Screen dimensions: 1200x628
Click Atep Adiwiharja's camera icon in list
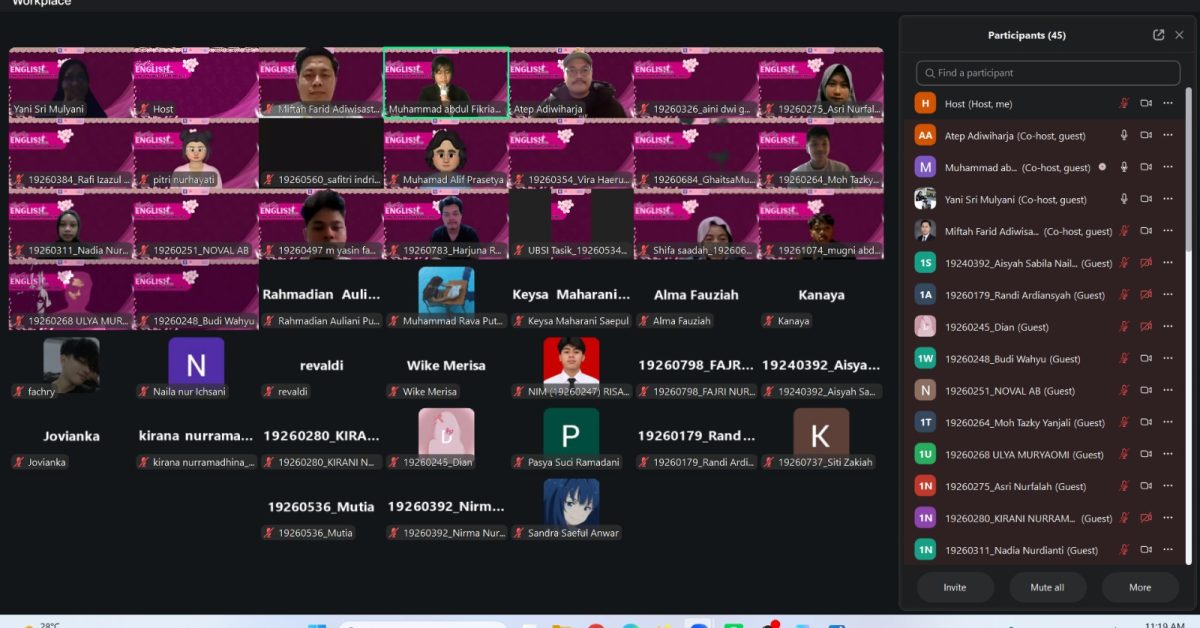[1146, 136]
